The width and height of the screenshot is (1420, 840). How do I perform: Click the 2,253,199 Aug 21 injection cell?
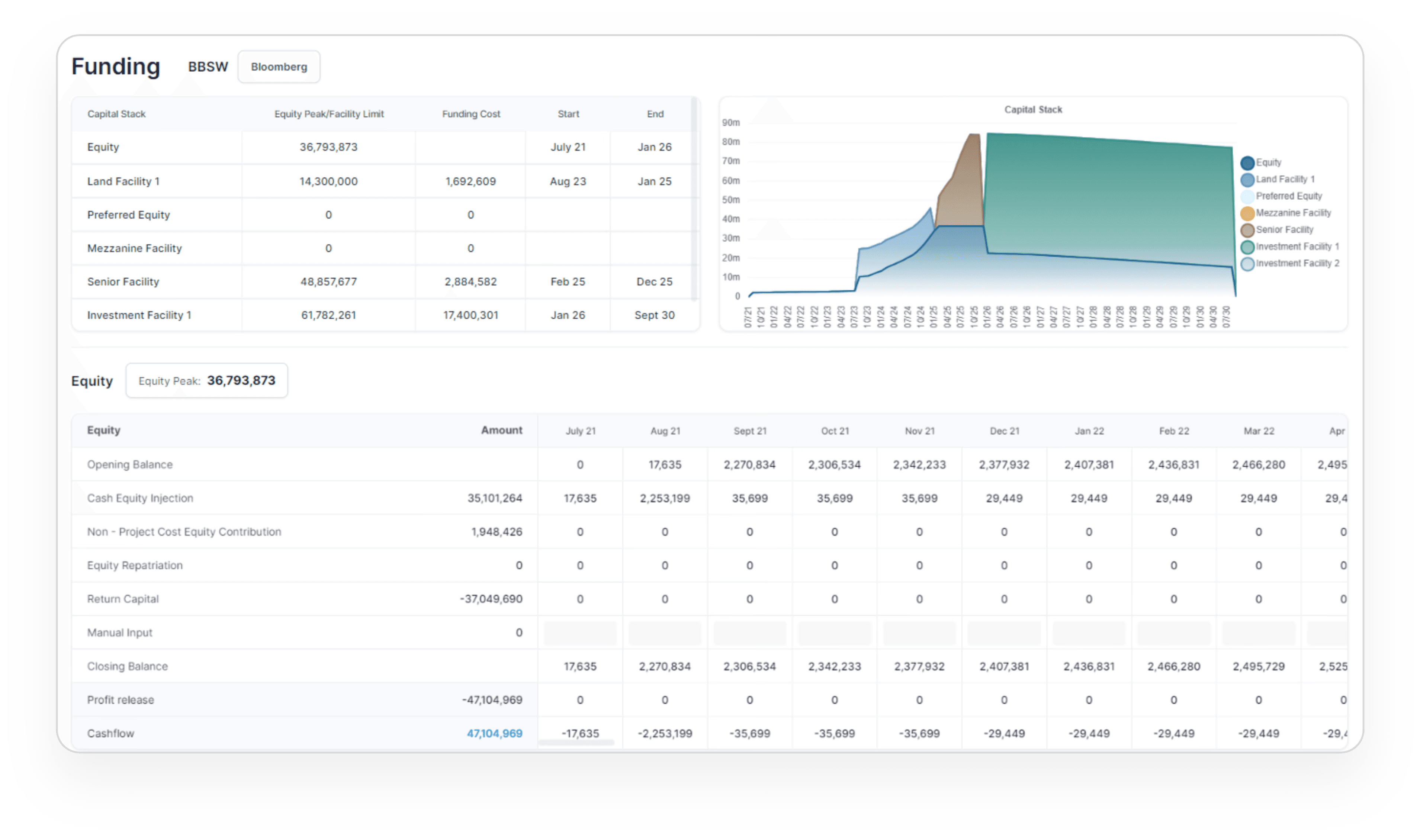tap(665, 498)
